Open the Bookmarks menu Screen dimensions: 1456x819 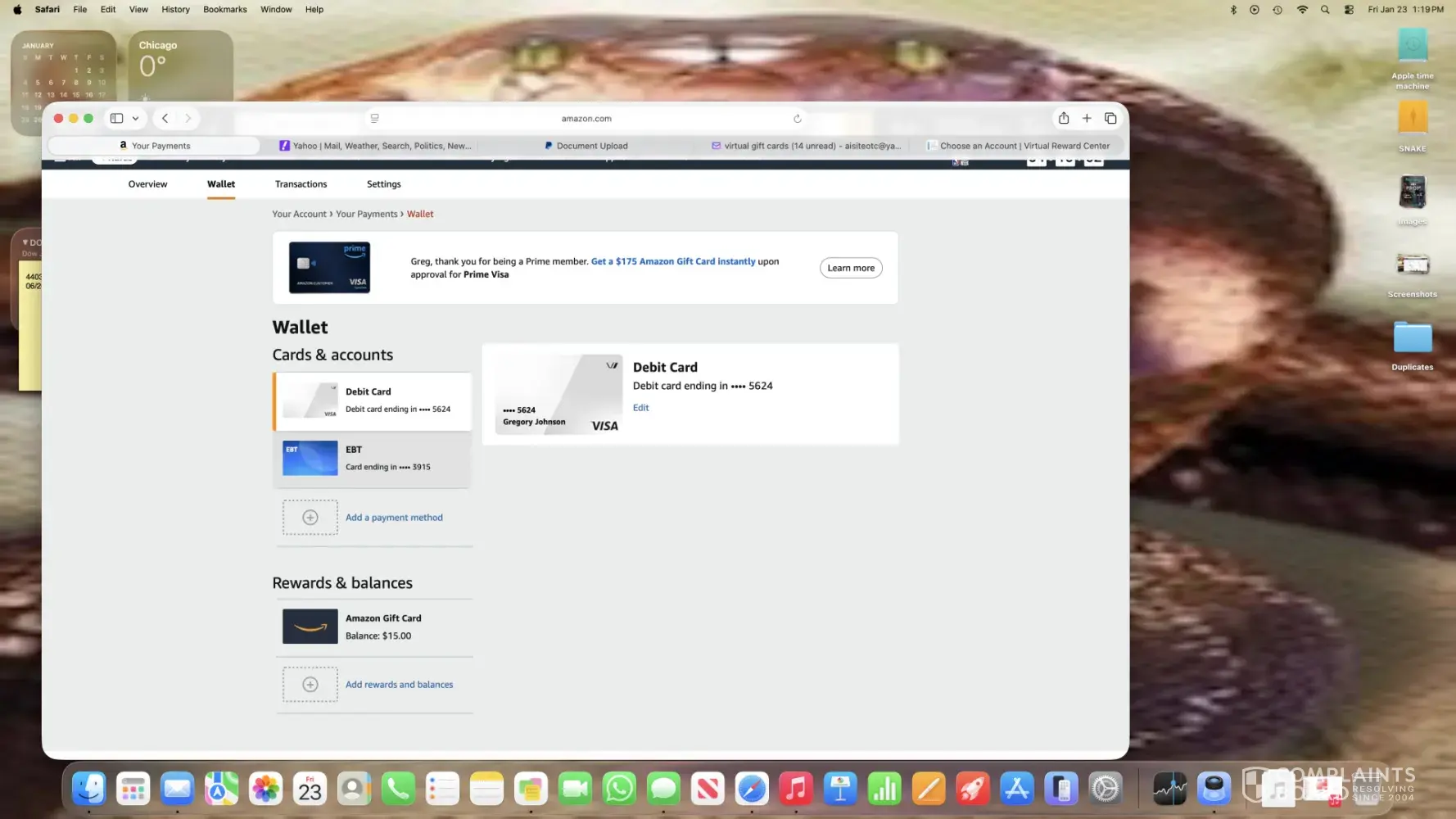pyautogui.click(x=224, y=9)
